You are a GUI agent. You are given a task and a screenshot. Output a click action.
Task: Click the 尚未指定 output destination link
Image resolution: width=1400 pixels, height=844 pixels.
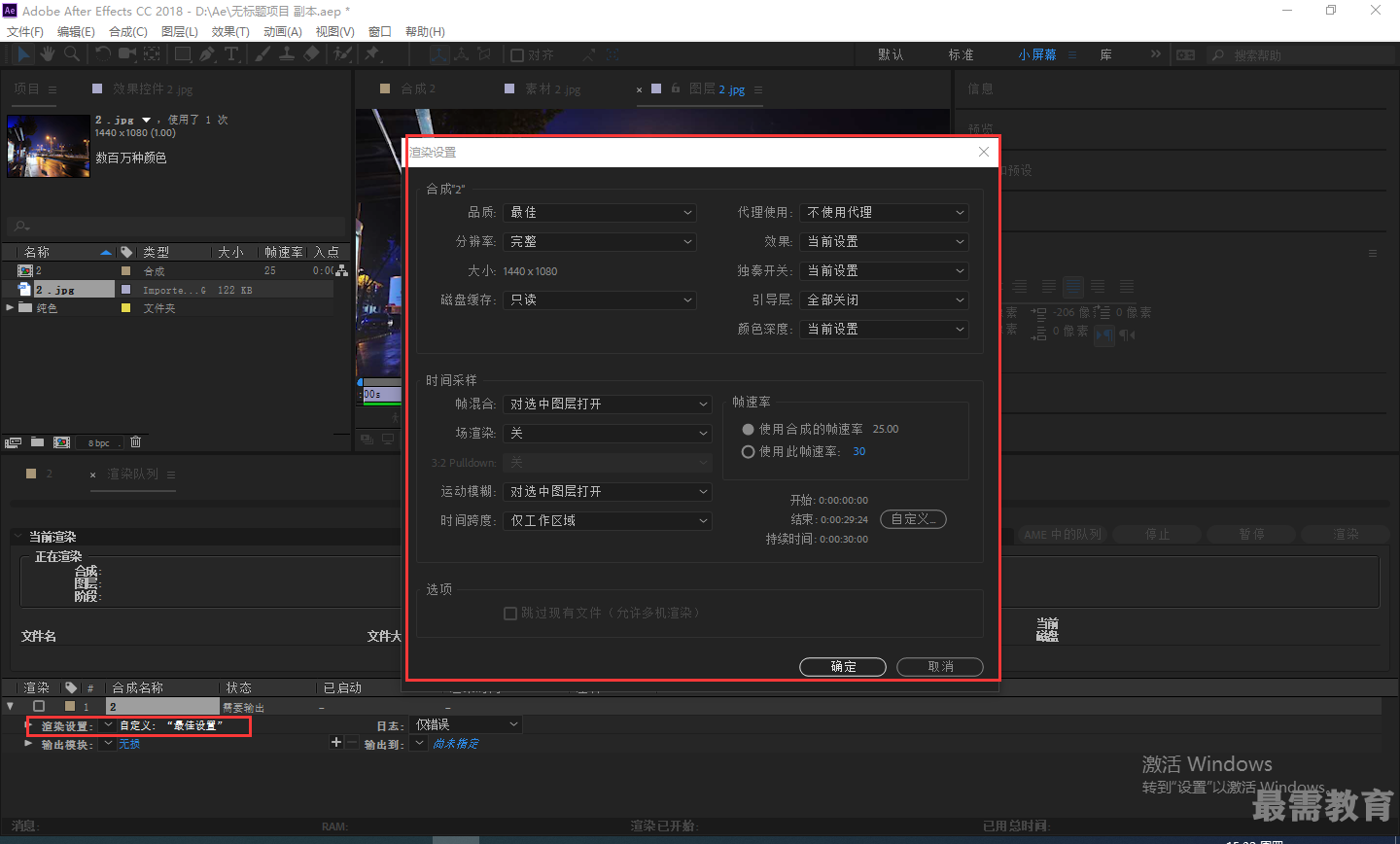coord(456,744)
